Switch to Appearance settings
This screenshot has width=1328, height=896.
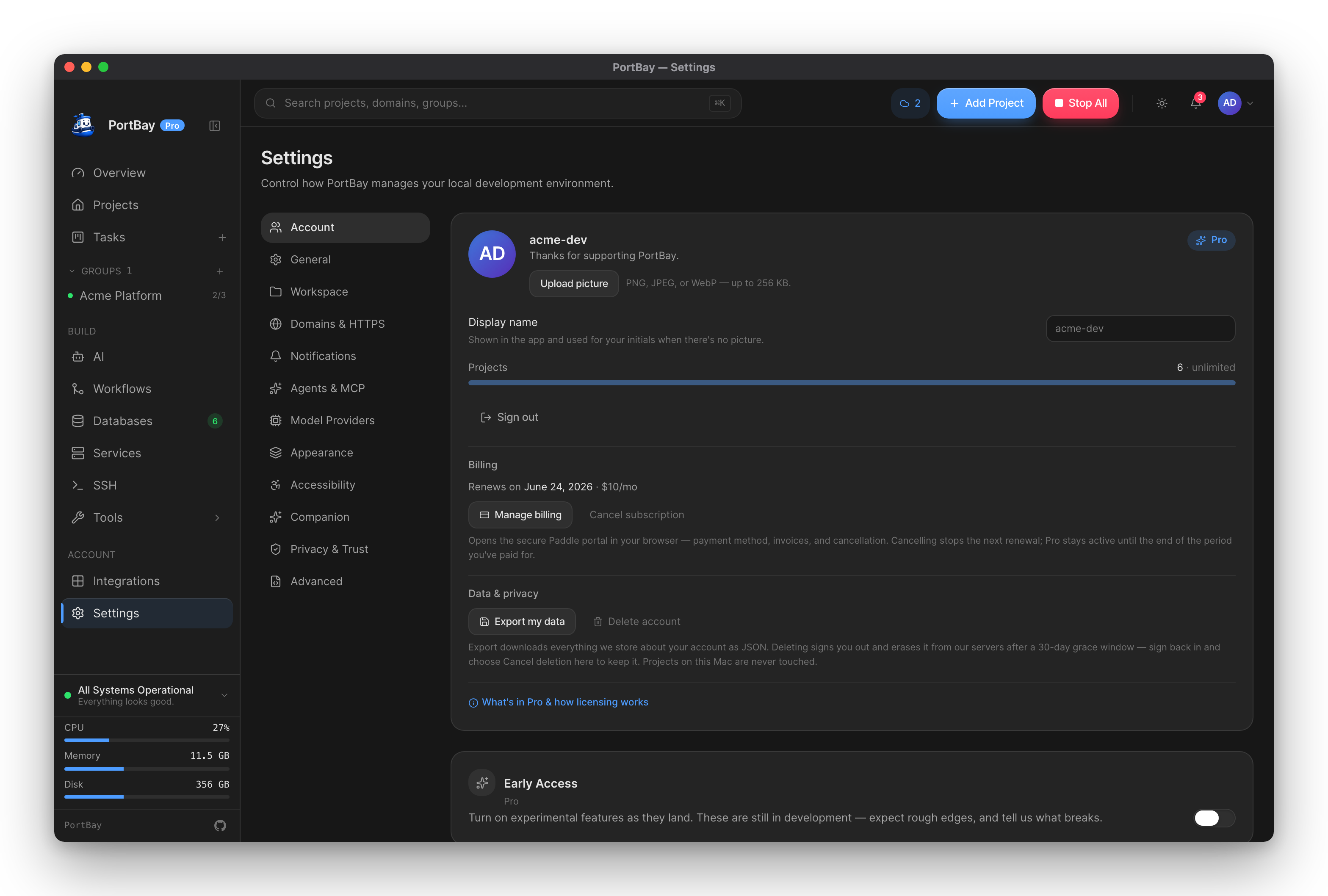(x=345, y=453)
